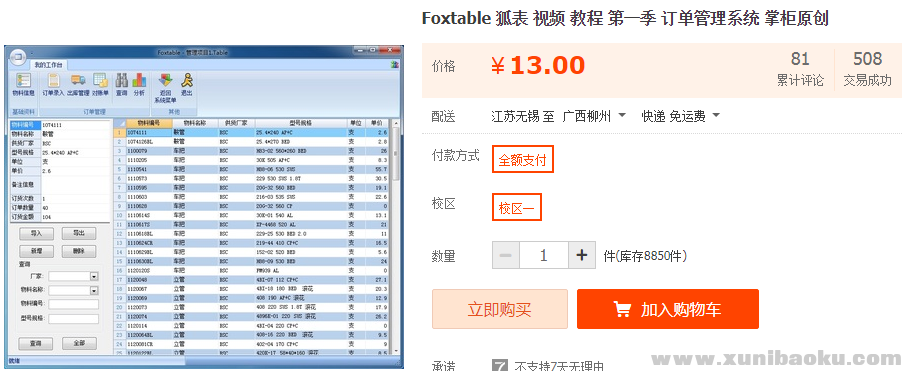Open 508 交易成功 sales link
The image size is (904, 371).
(868, 69)
